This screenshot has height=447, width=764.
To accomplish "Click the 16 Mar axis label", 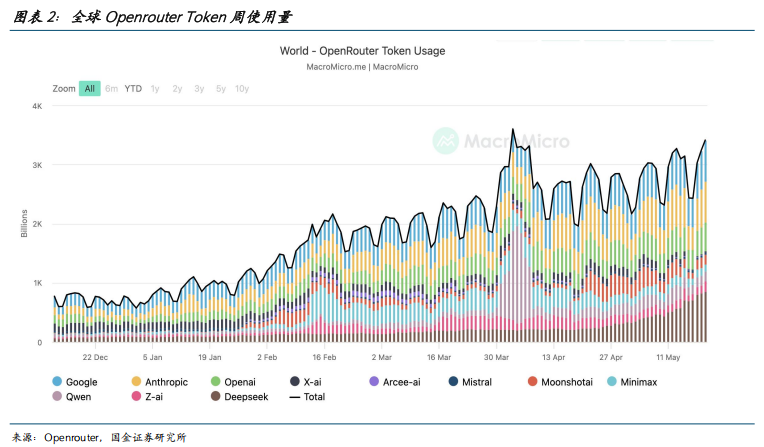I will (439, 357).
